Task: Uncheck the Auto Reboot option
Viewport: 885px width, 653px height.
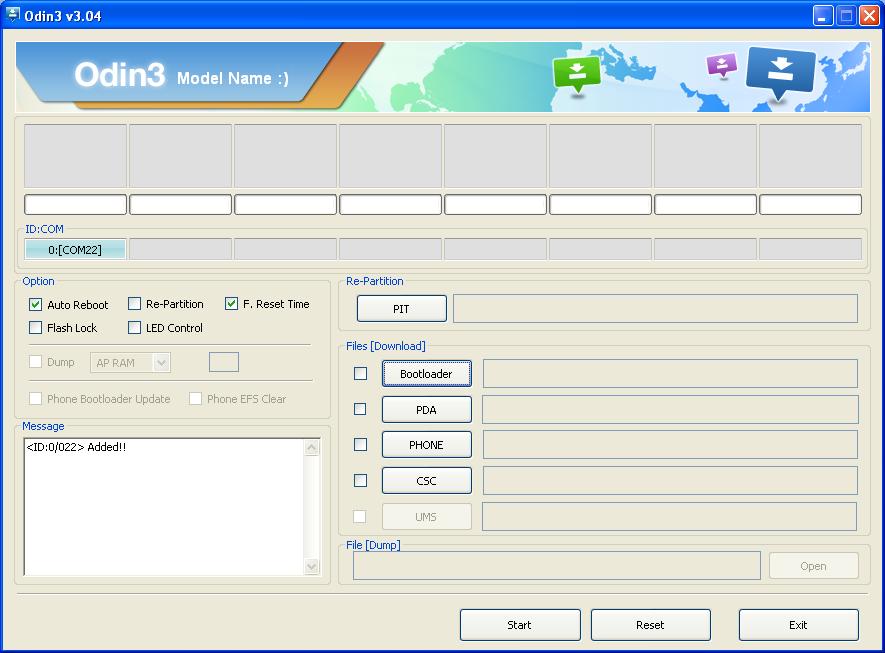Action: [x=36, y=305]
